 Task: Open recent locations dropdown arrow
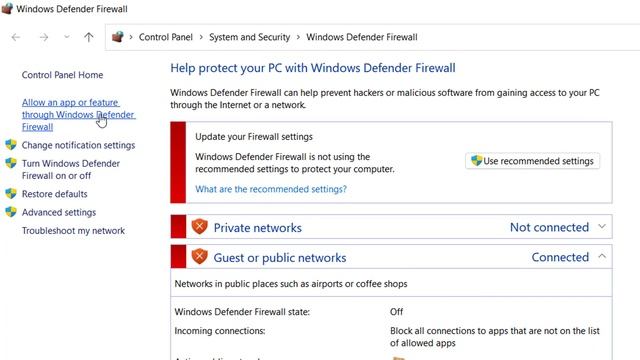pos(67,38)
